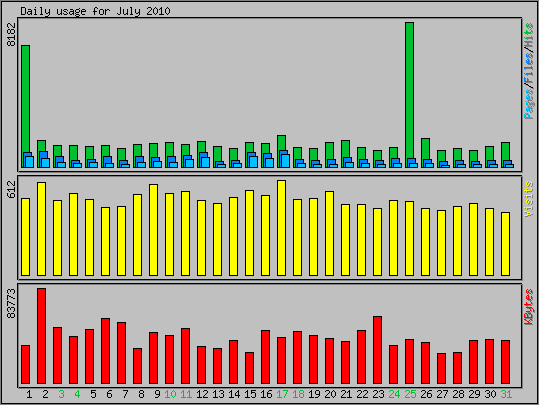This screenshot has height=405, width=539.
Task: Click the cyan "Pages" legend word
Action: (529, 103)
